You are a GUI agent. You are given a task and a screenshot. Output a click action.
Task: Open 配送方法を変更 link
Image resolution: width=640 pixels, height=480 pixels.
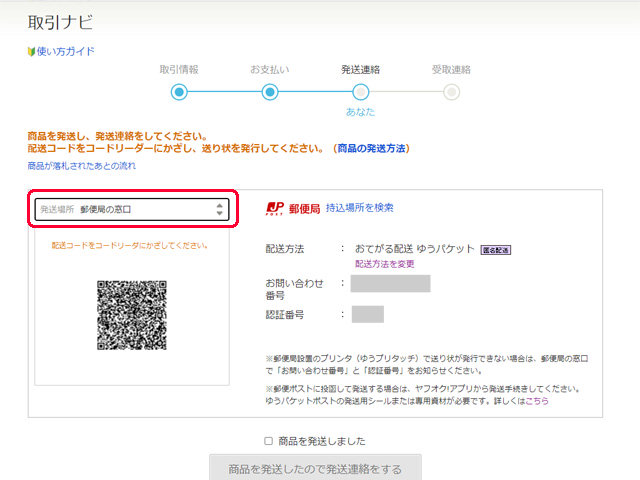pyautogui.click(x=385, y=264)
